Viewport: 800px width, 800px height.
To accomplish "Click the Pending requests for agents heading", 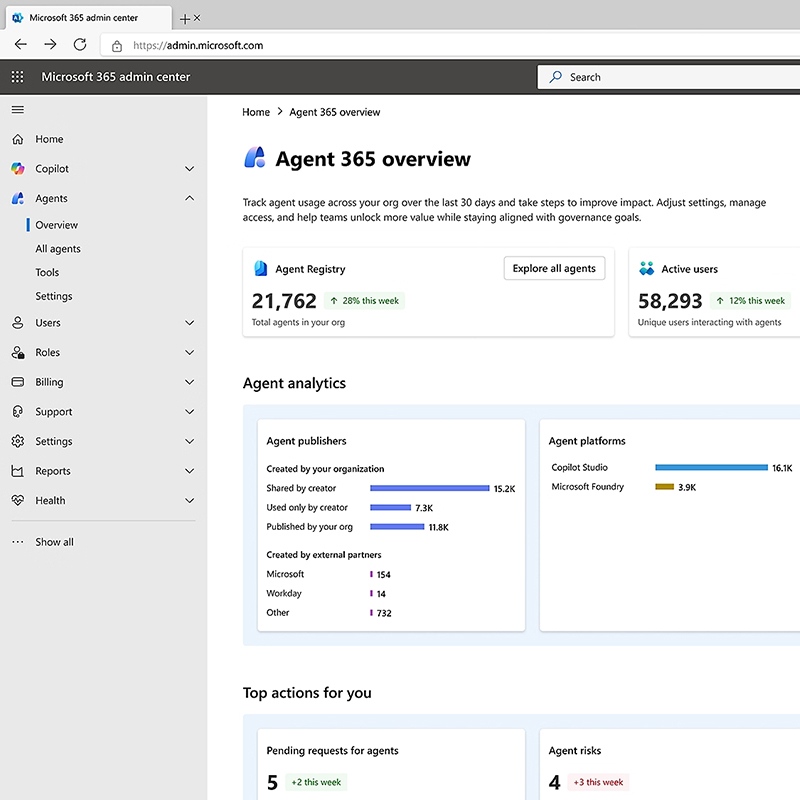I will (x=332, y=751).
